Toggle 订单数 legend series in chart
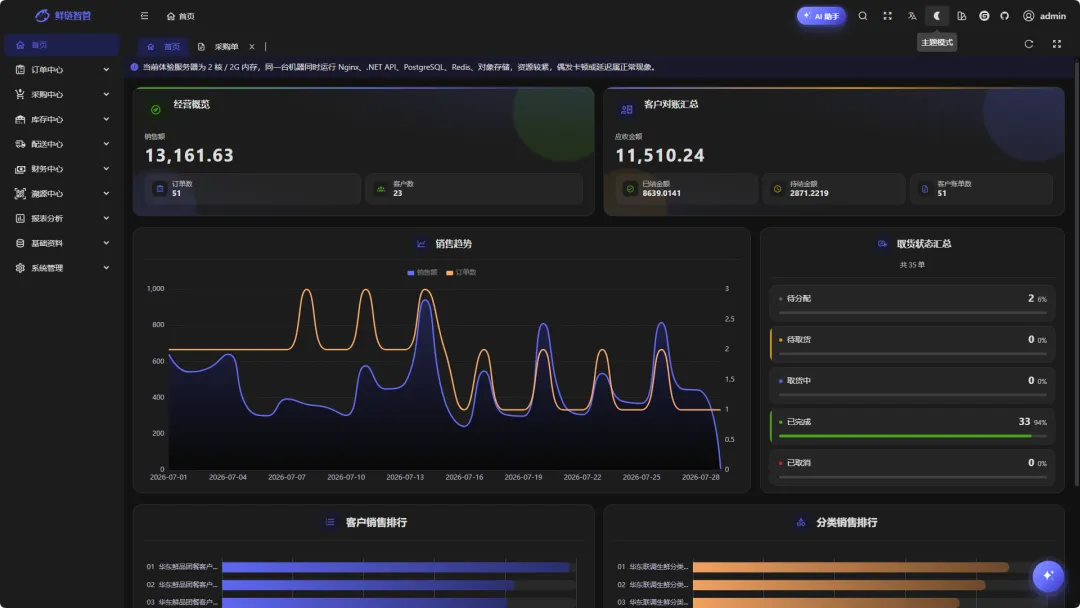This screenshot has height=608, width=1080. pyautogui.click(x=461, y=273)
